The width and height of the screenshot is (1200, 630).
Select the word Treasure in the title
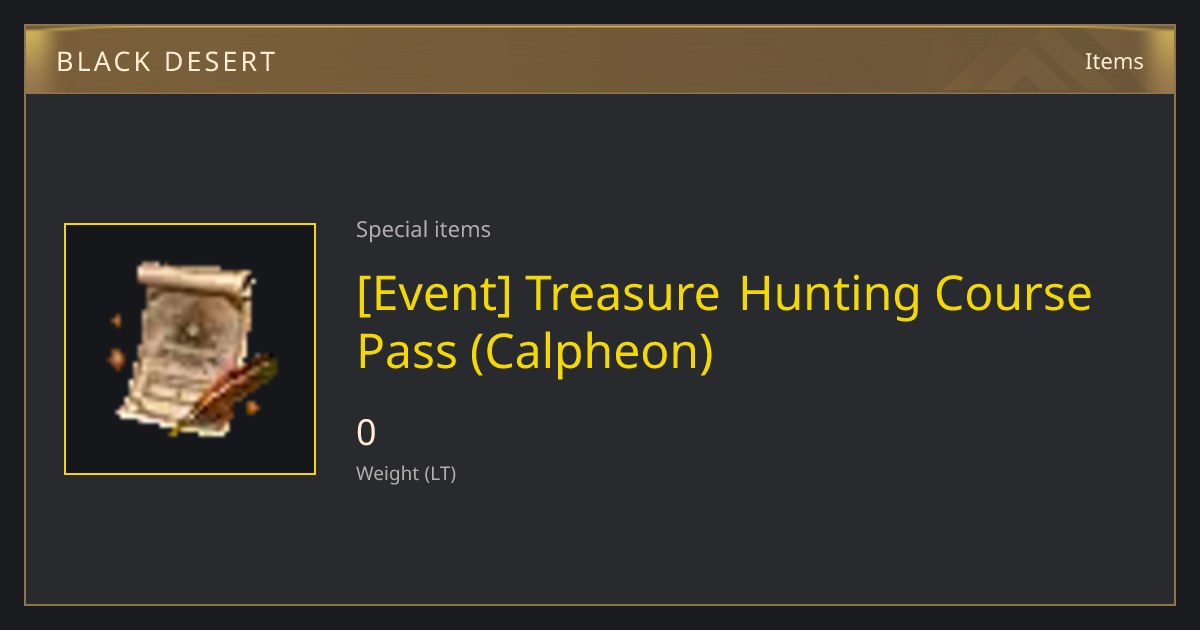(623, 294)
